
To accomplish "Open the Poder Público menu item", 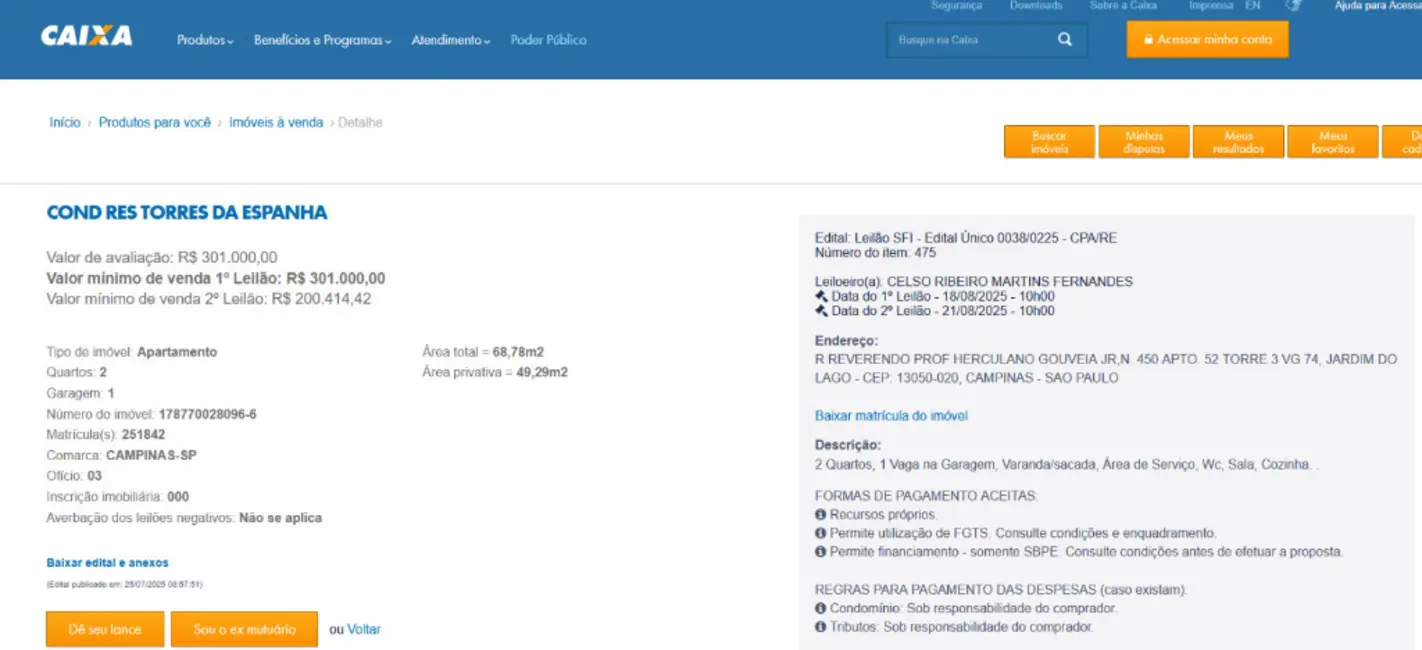I will (548, 41).
